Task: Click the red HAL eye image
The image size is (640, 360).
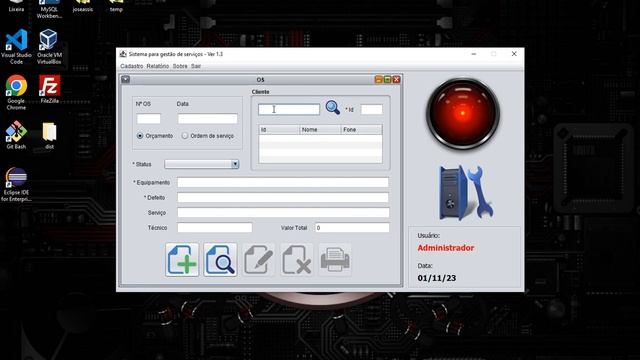Action: 463,113
